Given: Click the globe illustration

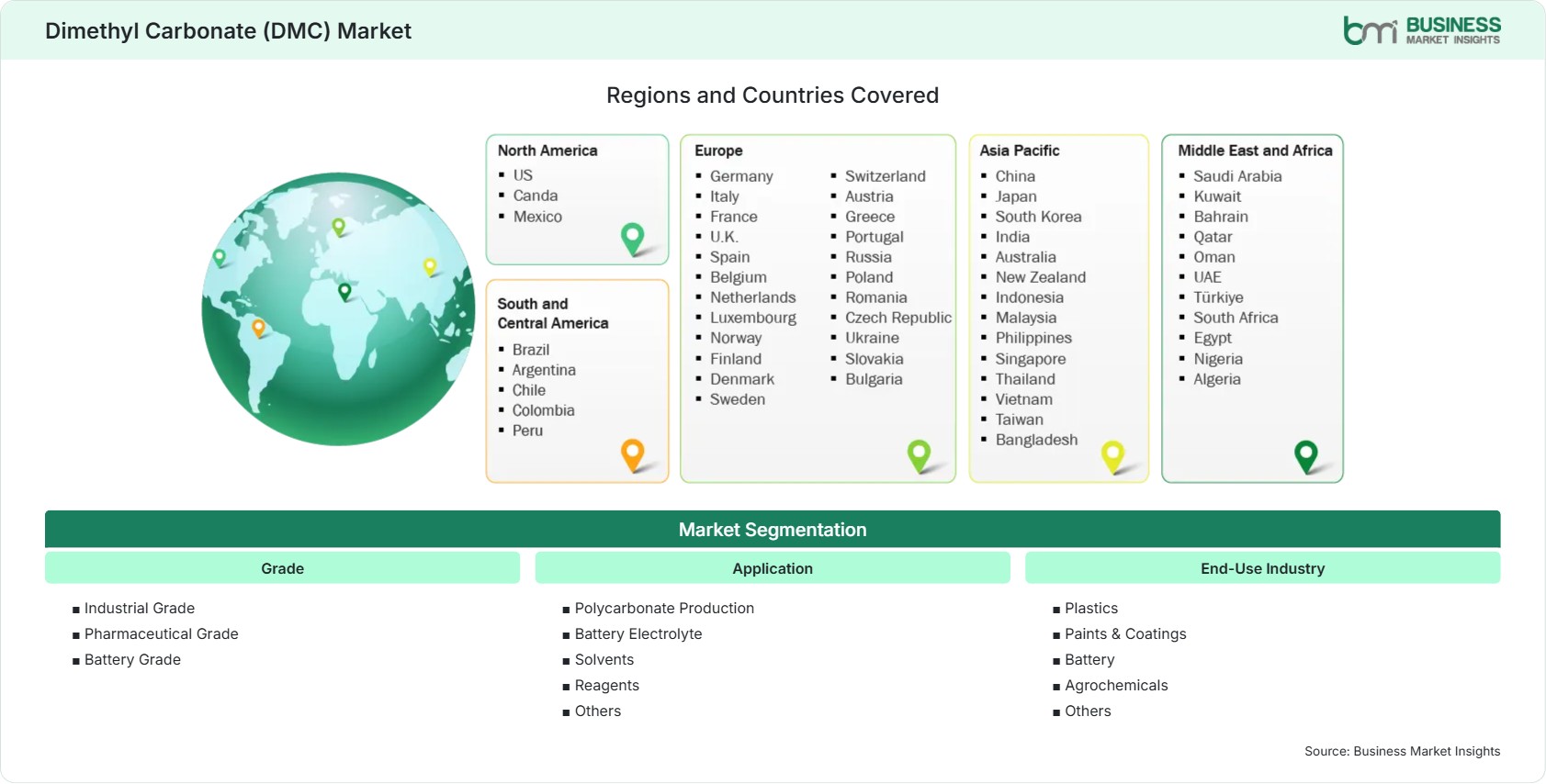Looking at the screenshot, I should point(339,309).
